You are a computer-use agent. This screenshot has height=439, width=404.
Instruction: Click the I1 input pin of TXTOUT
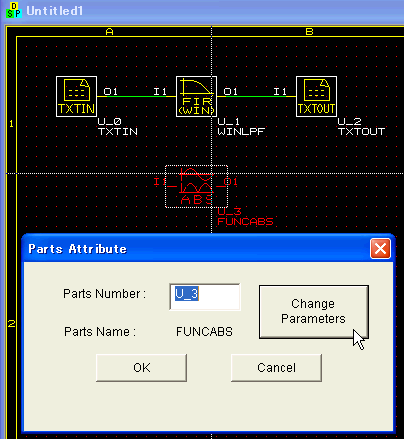click(x=280, y=91)
